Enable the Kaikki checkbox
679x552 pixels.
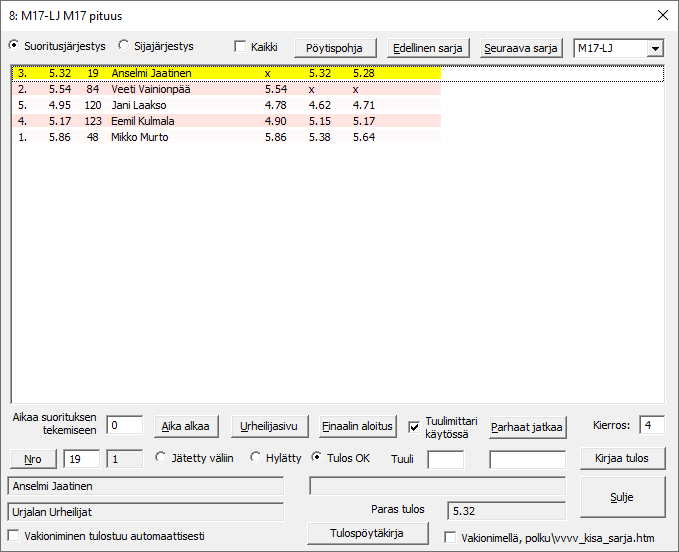point(240,46)
